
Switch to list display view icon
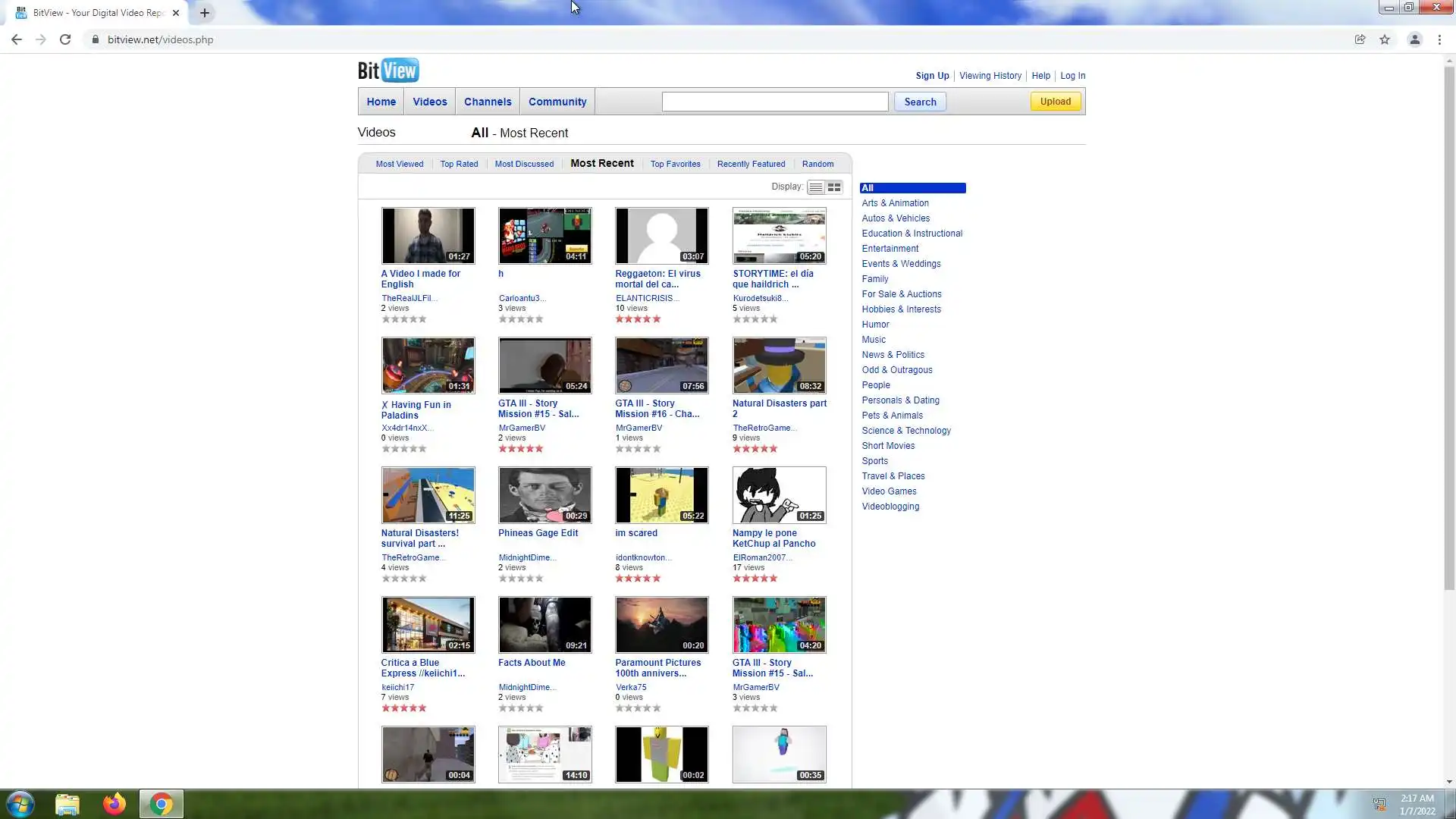815,187
